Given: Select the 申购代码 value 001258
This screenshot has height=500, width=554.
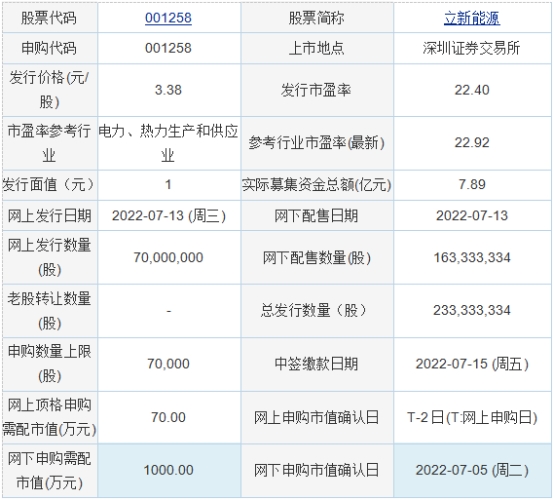Looking at the screenshot, I should (x=168, y=48).
